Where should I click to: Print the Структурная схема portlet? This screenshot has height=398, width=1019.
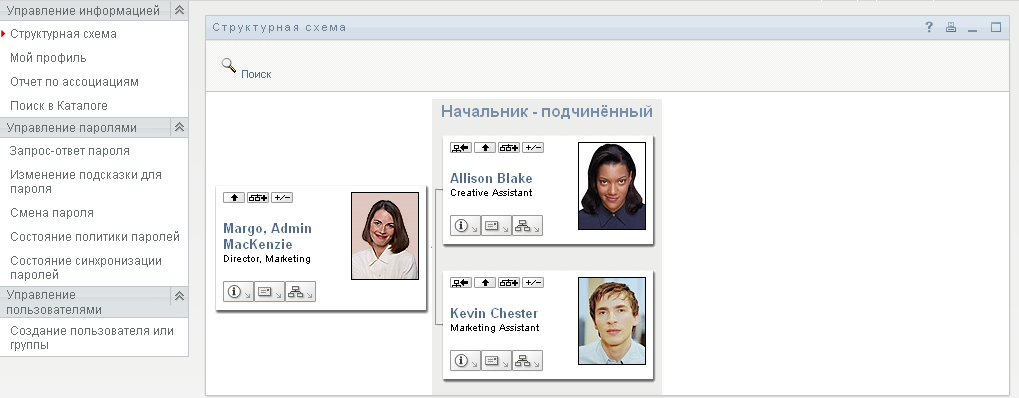(951, 27)
